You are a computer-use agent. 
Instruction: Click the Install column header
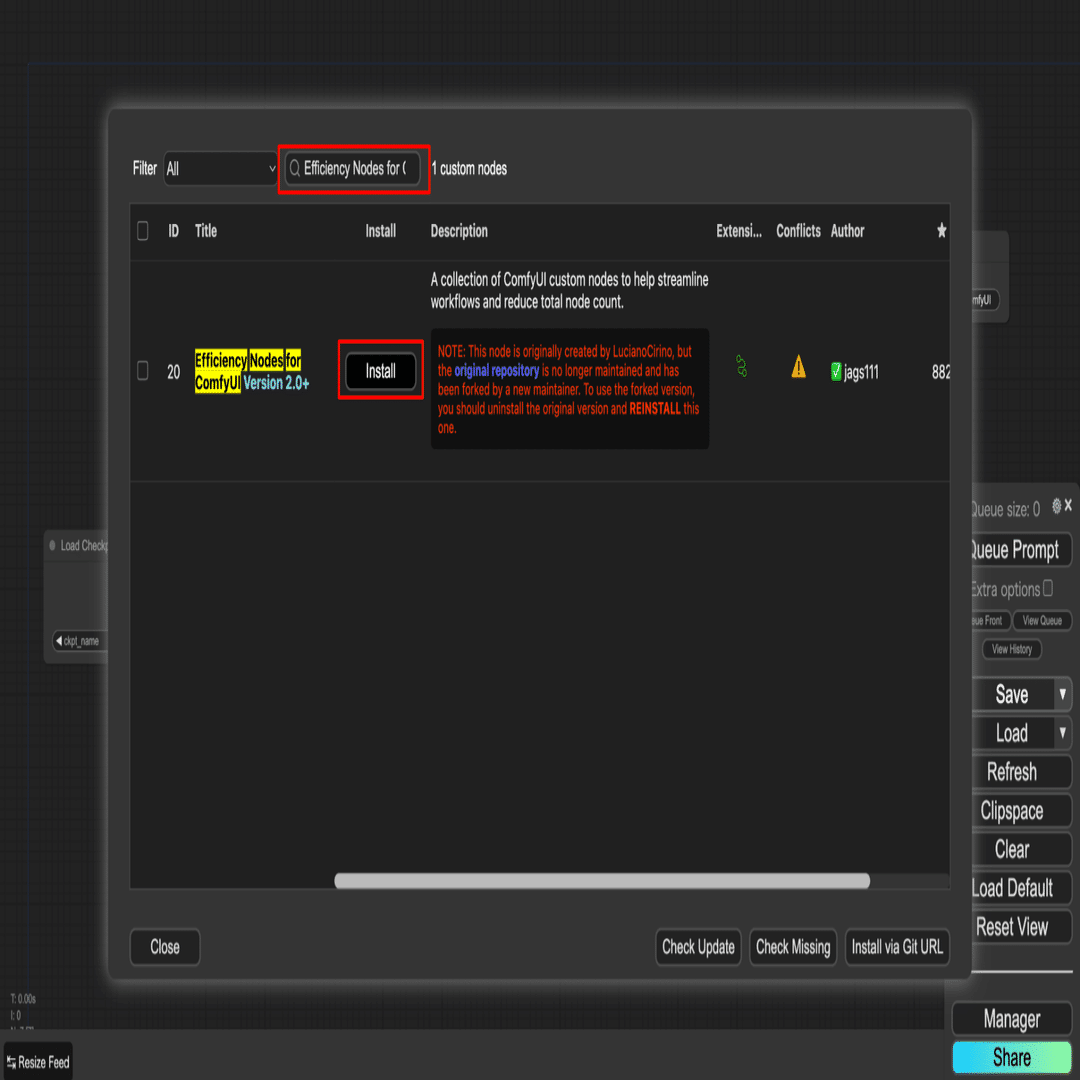[380, 231]
